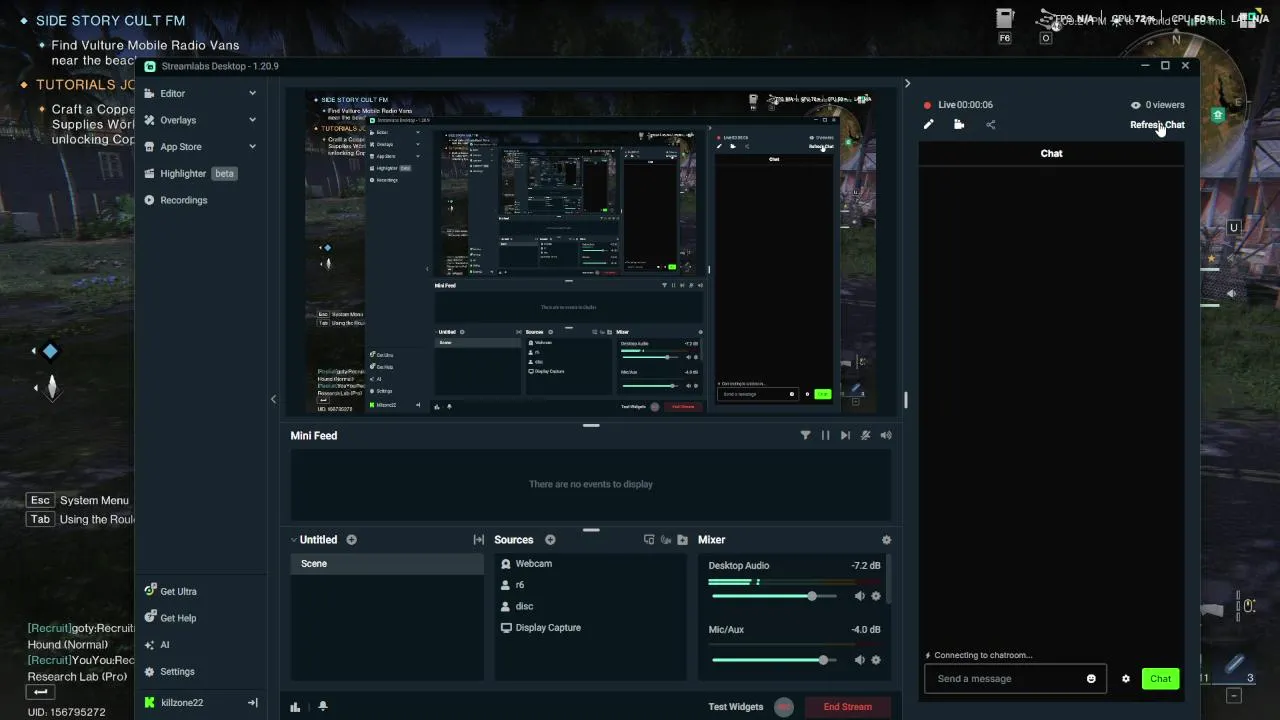This screenshot has width=1280, height=720.
Task: Select the Chat tab
Action: tap(1051, 153)
